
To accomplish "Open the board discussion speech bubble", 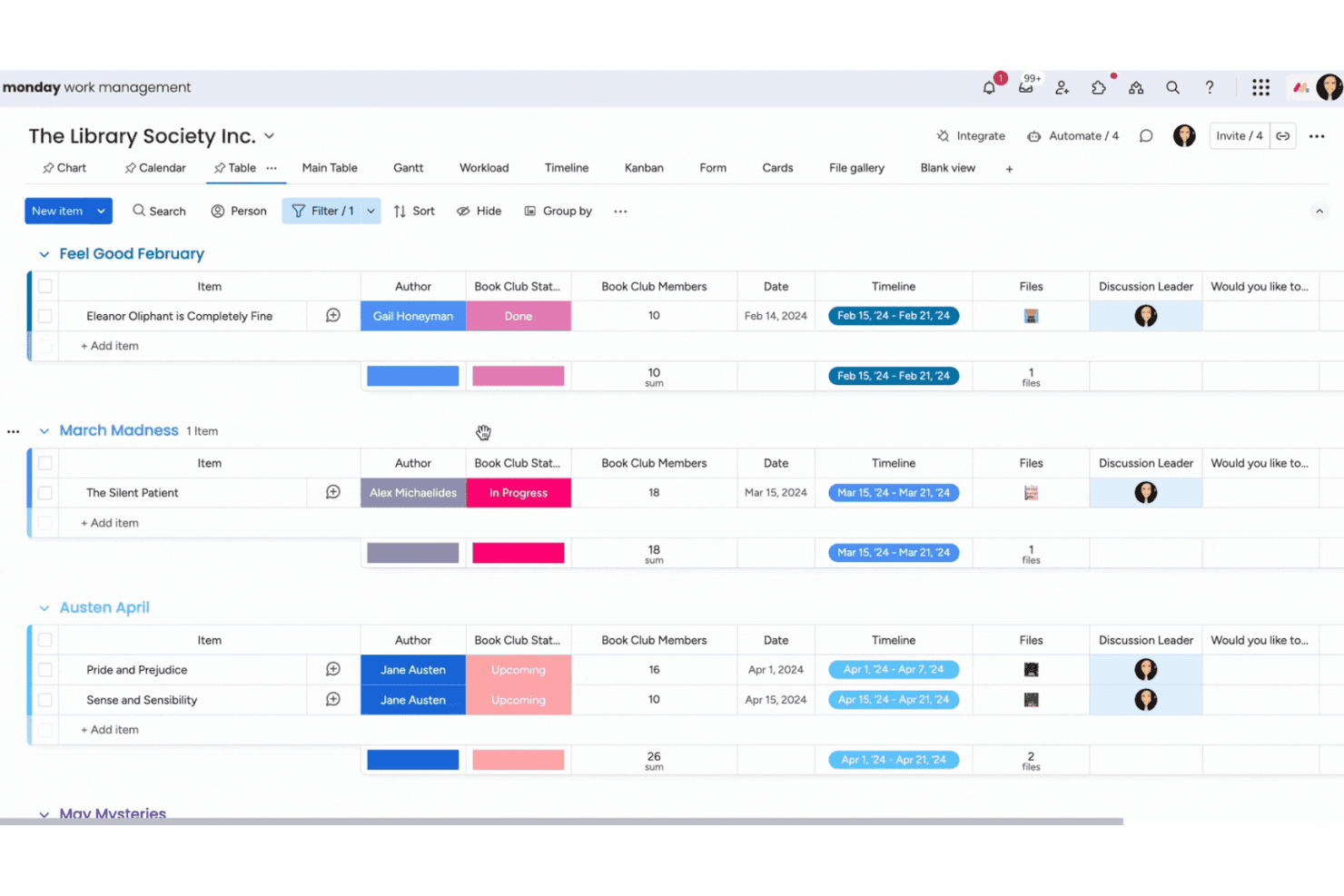I will pyautogui.click(x=1146, y=136).
